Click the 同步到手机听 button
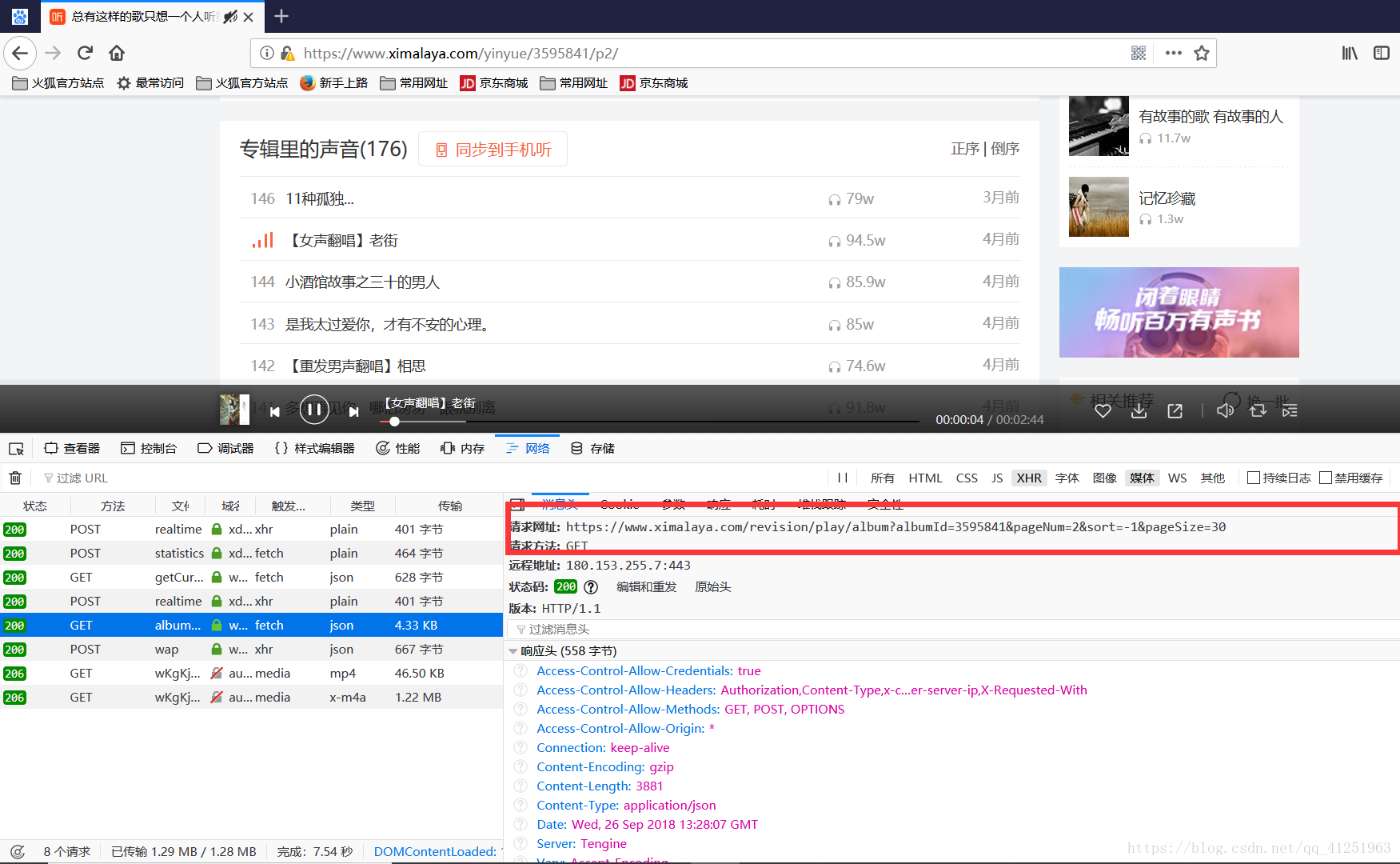This screenshot has height=864, width=1400. [x=493, y=150]
